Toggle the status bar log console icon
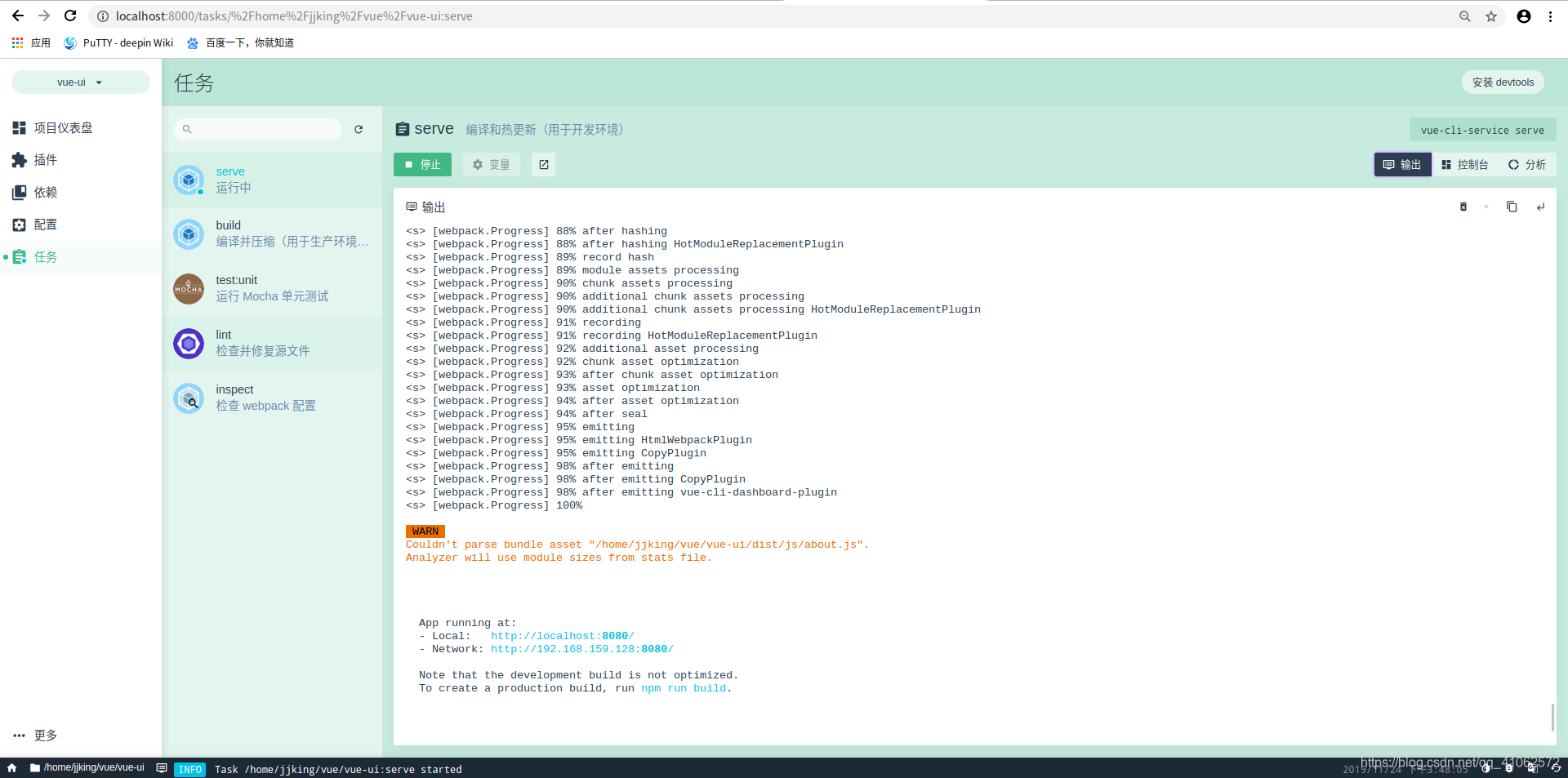The width and height of the screenshot is (1568, 778). (x=162, y=768)
